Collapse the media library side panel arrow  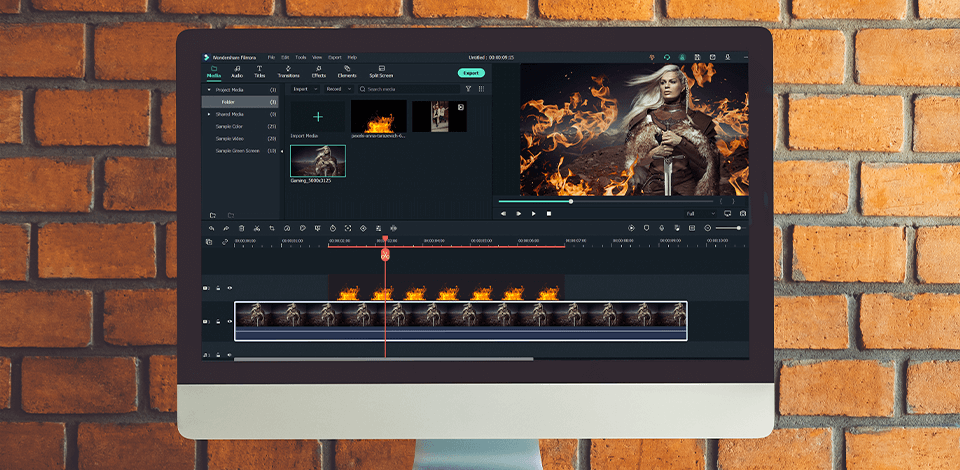(x=282, y=150)
